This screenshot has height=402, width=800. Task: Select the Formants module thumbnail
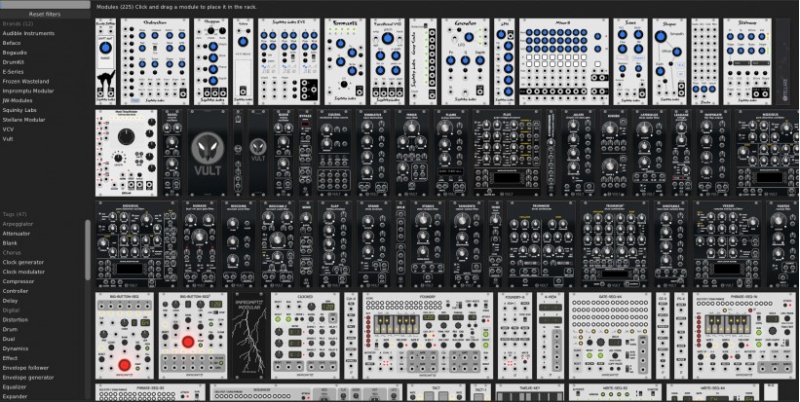[345, 62]
